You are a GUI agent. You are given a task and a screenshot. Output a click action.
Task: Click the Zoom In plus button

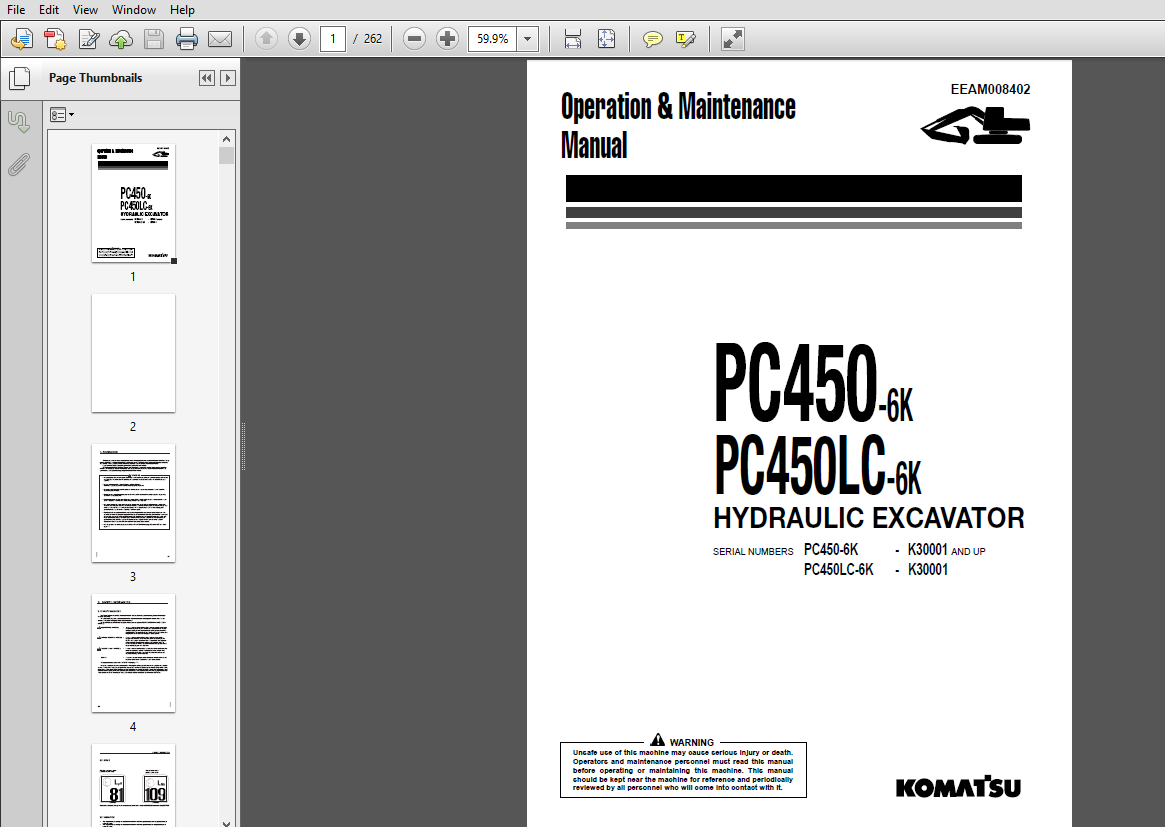pos(447,39)
